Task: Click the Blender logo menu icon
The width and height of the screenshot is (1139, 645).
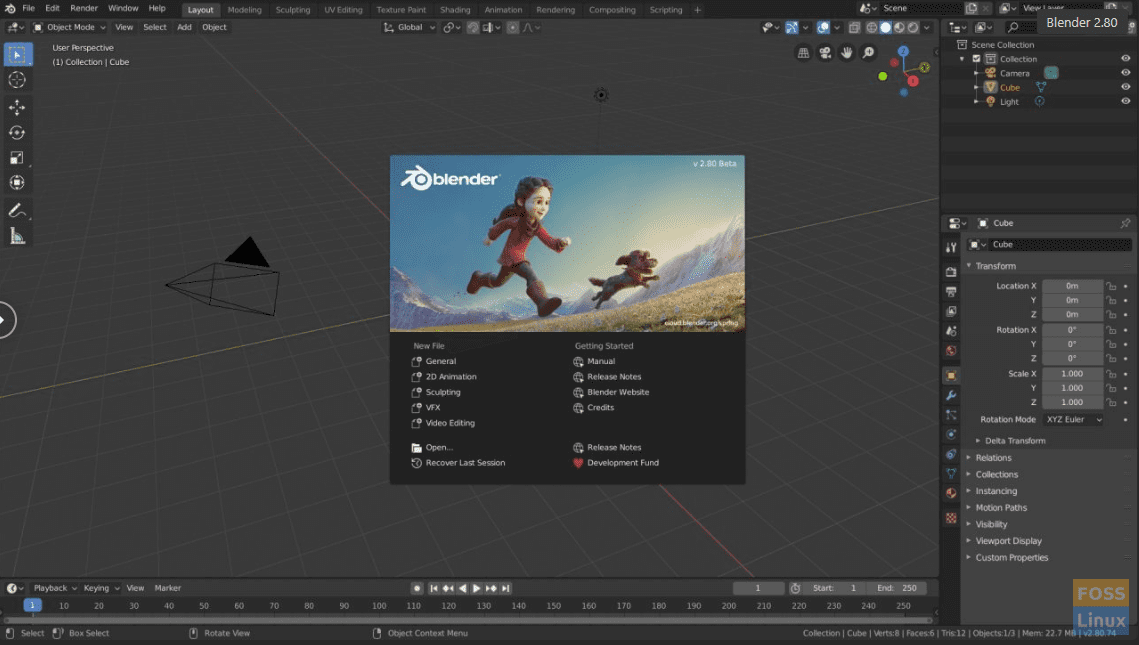Action: pos(9,9)
